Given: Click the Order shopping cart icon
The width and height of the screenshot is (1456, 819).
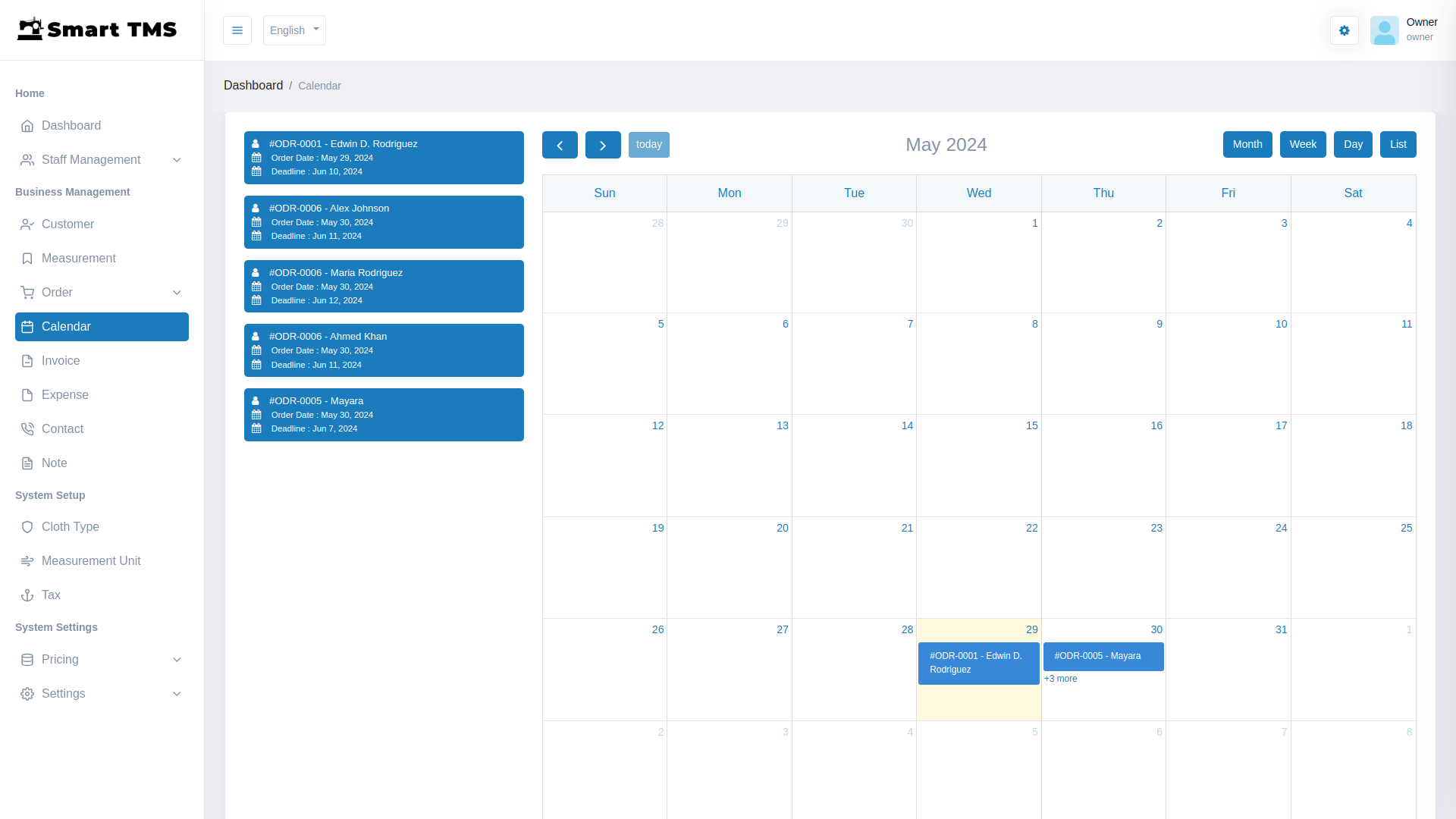Looking at the screenshot, I should click(x=27, y=293).
